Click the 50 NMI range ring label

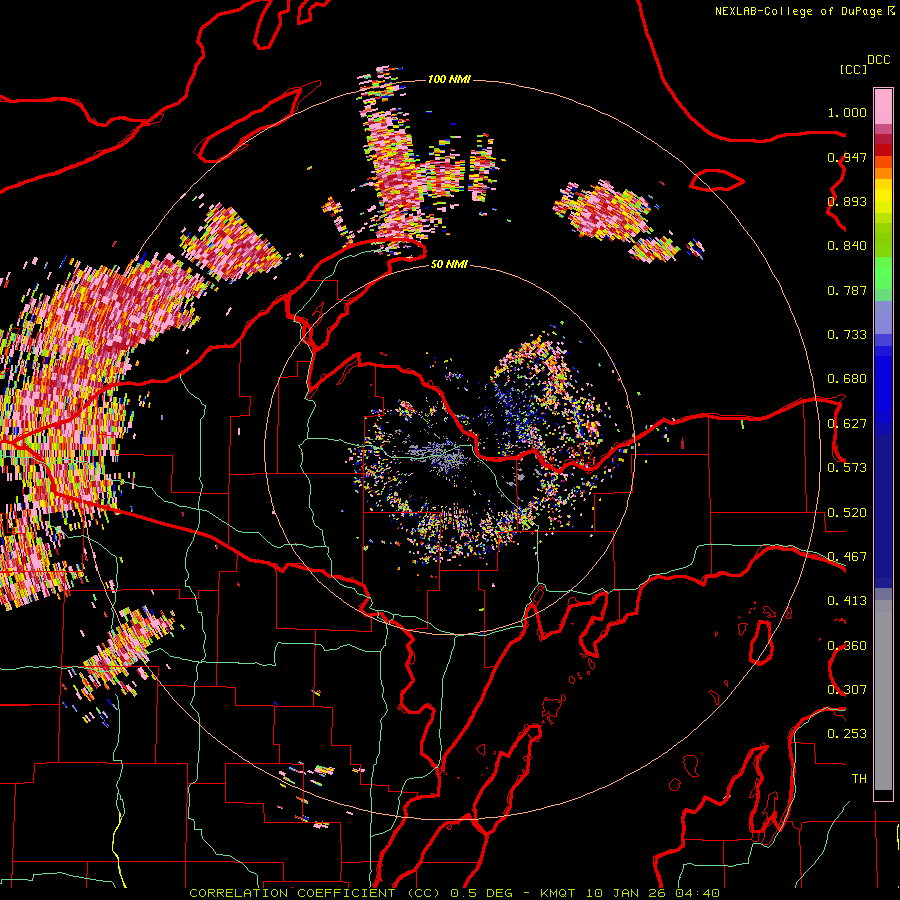tap(449, 264)
